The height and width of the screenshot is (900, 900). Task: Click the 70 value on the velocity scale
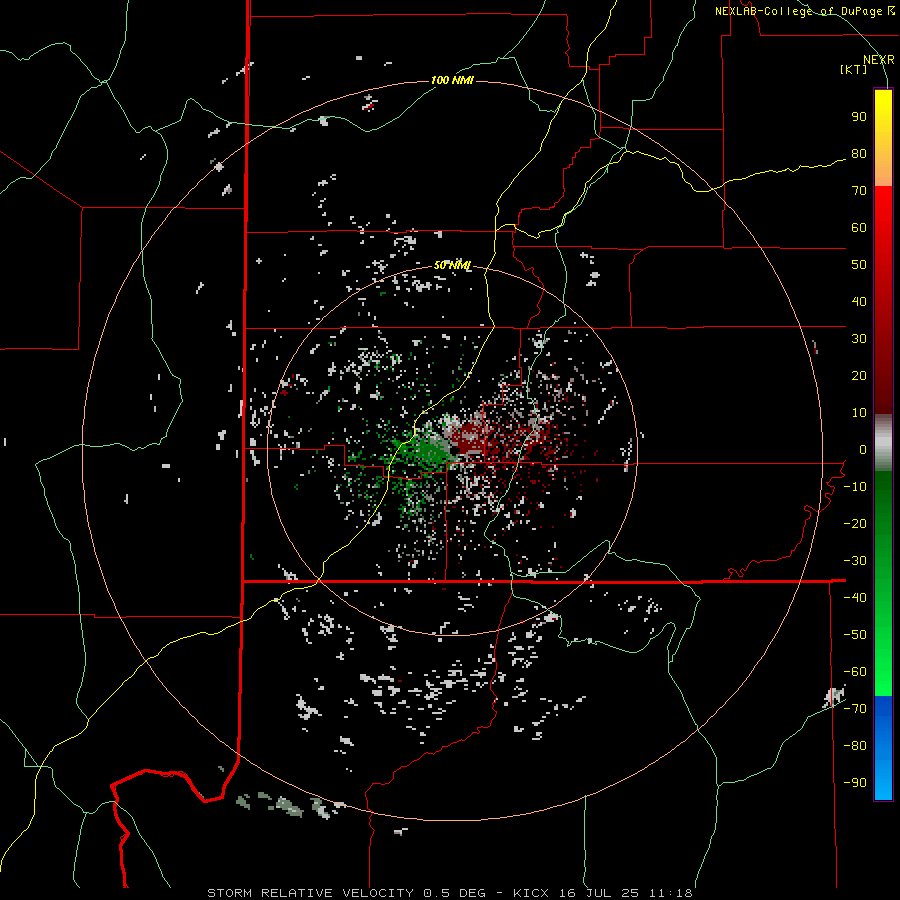tap(859, 191)
